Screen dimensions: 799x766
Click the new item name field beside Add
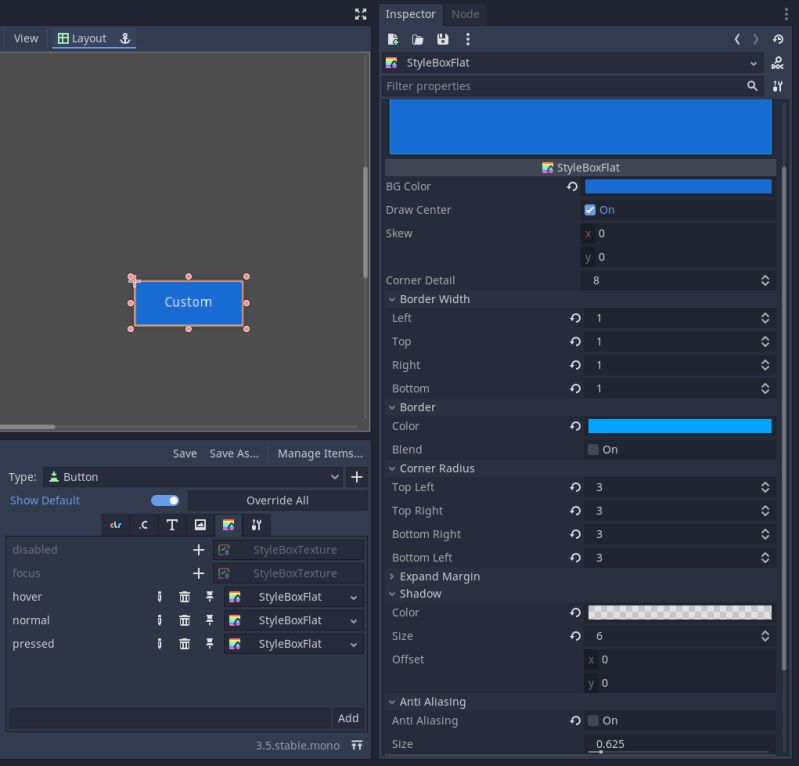170,718
